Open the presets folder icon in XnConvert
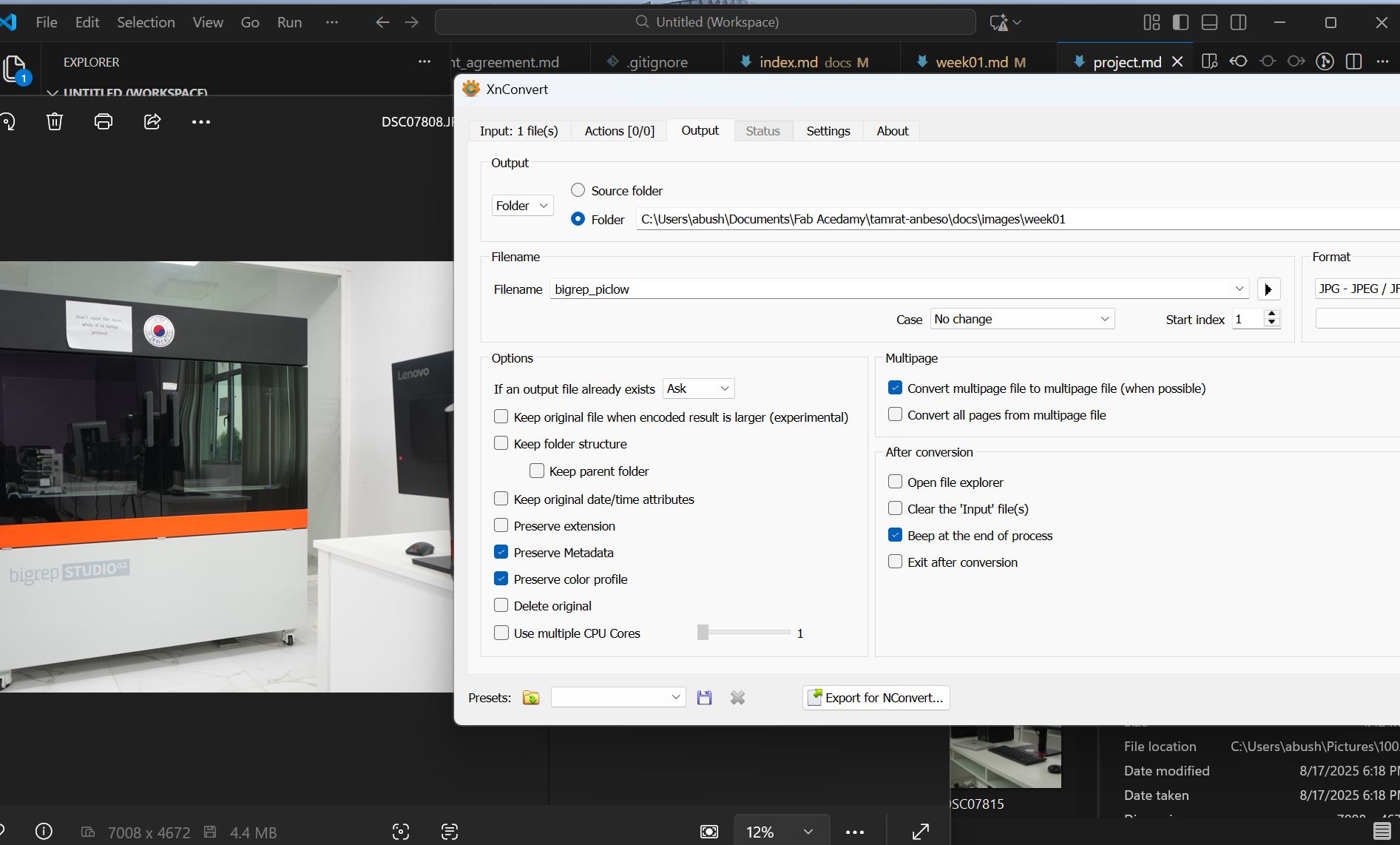This screenshot has width=1400, height=845. (x=530, y=697)
